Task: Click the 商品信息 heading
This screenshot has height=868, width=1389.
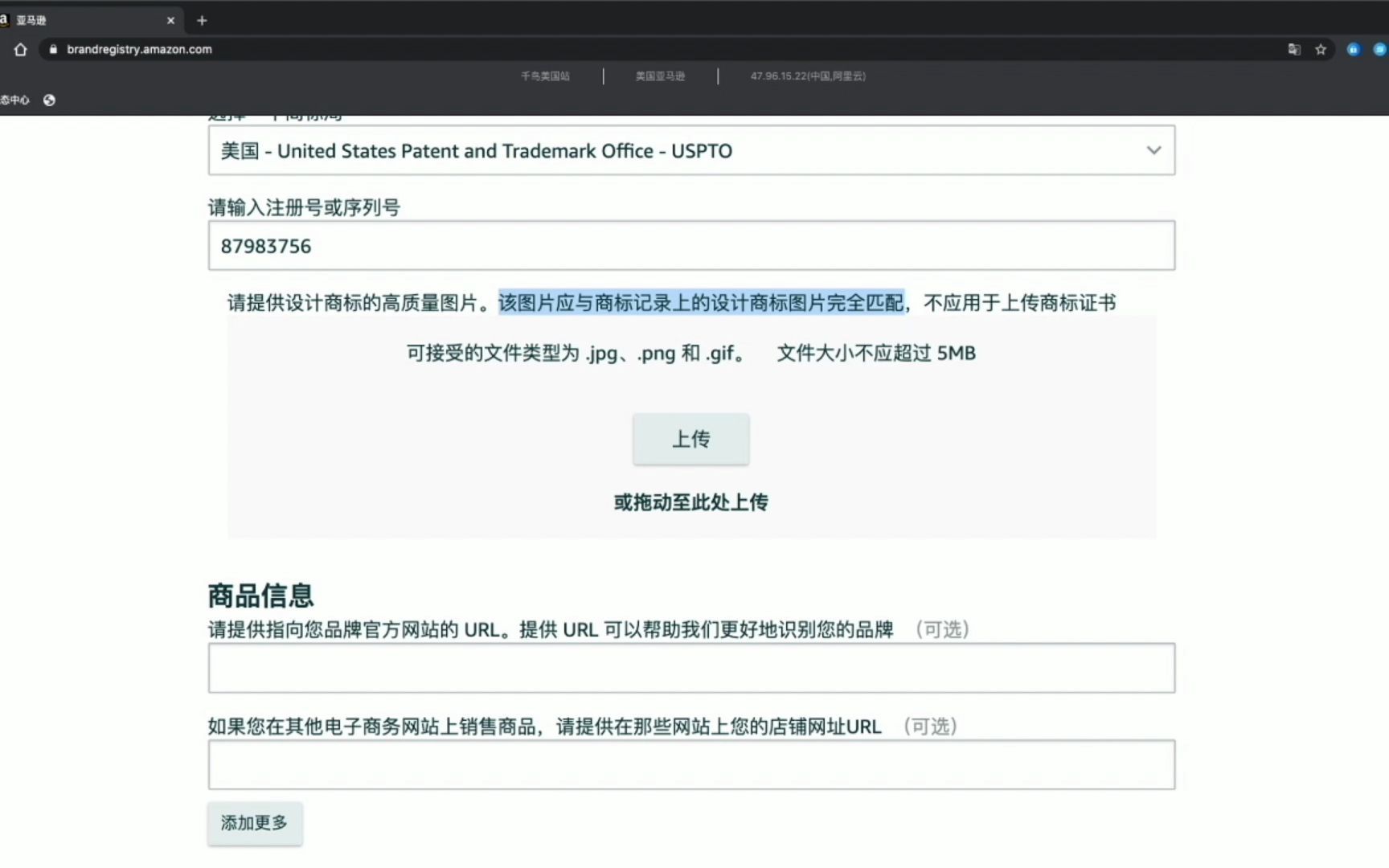Action: (260, 596)
